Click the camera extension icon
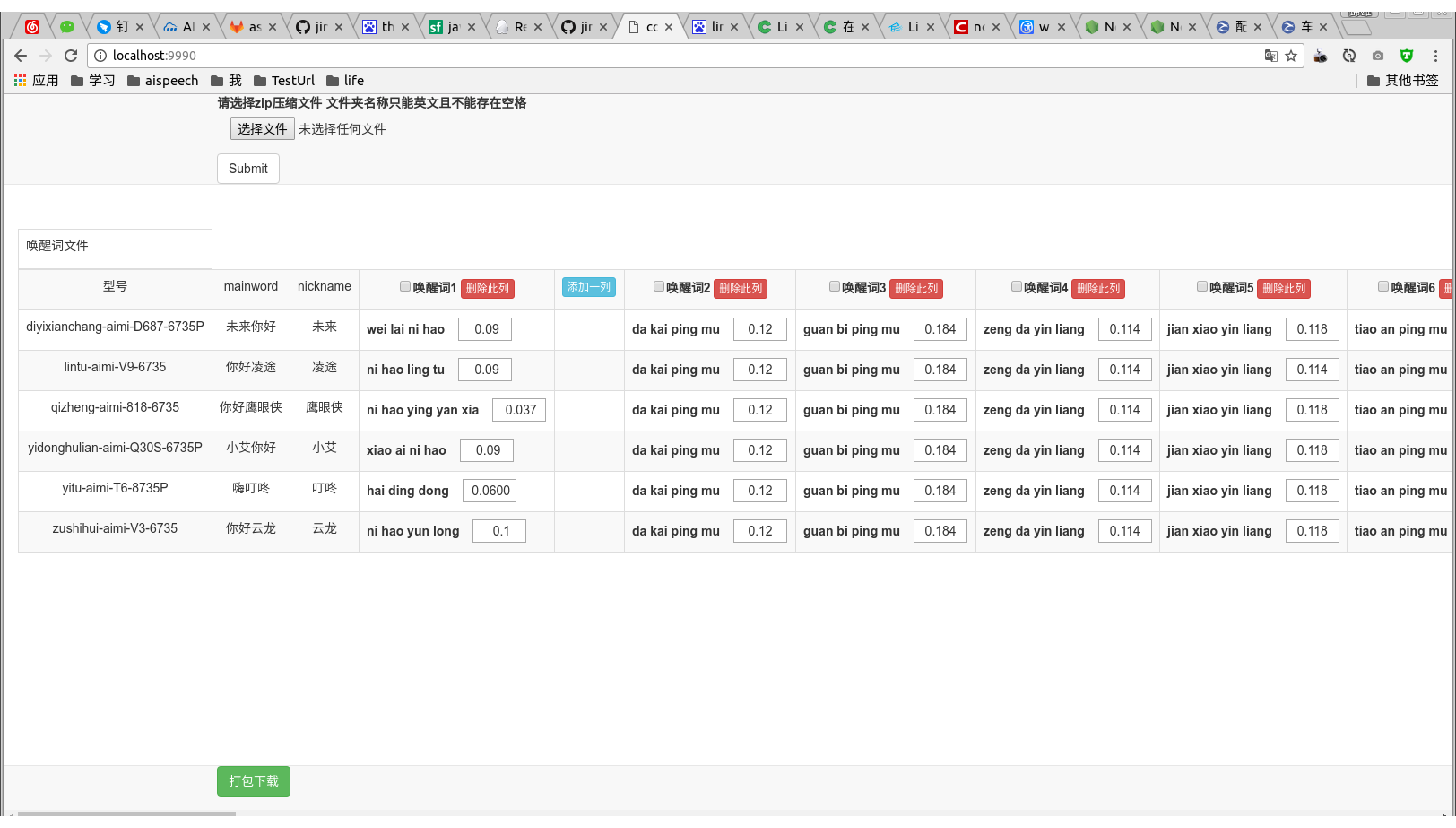Image resolution: width=1456 pixels, height=828 pixels. (x=1378, y=56)
